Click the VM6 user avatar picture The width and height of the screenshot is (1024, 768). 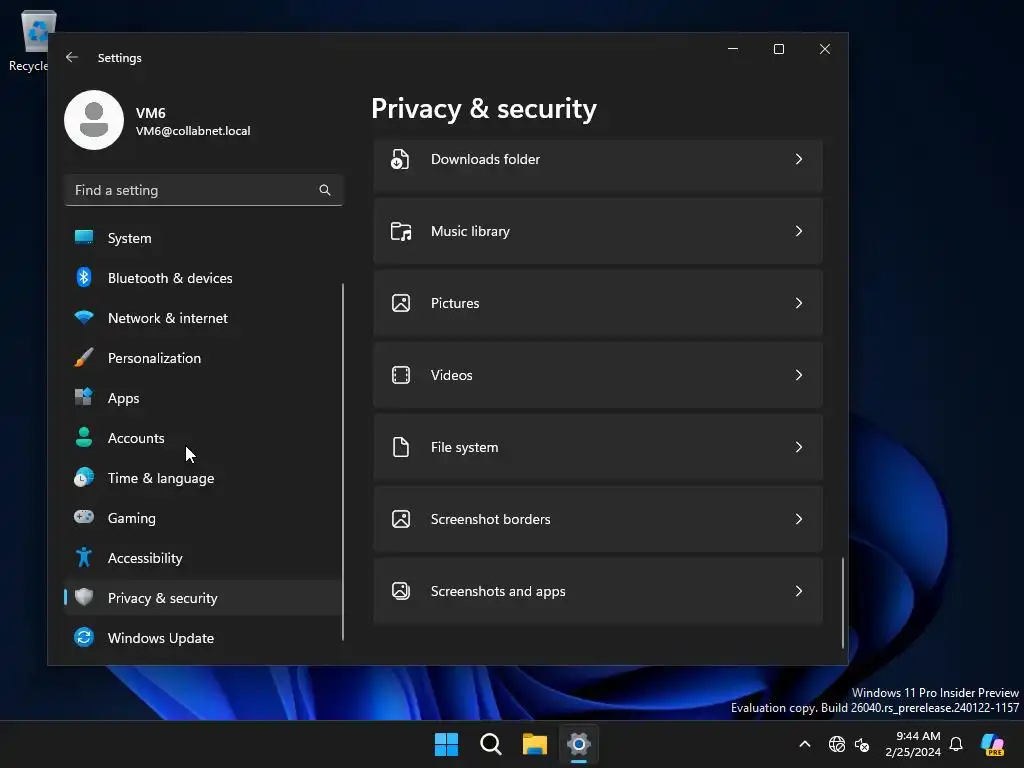point(94,120)
